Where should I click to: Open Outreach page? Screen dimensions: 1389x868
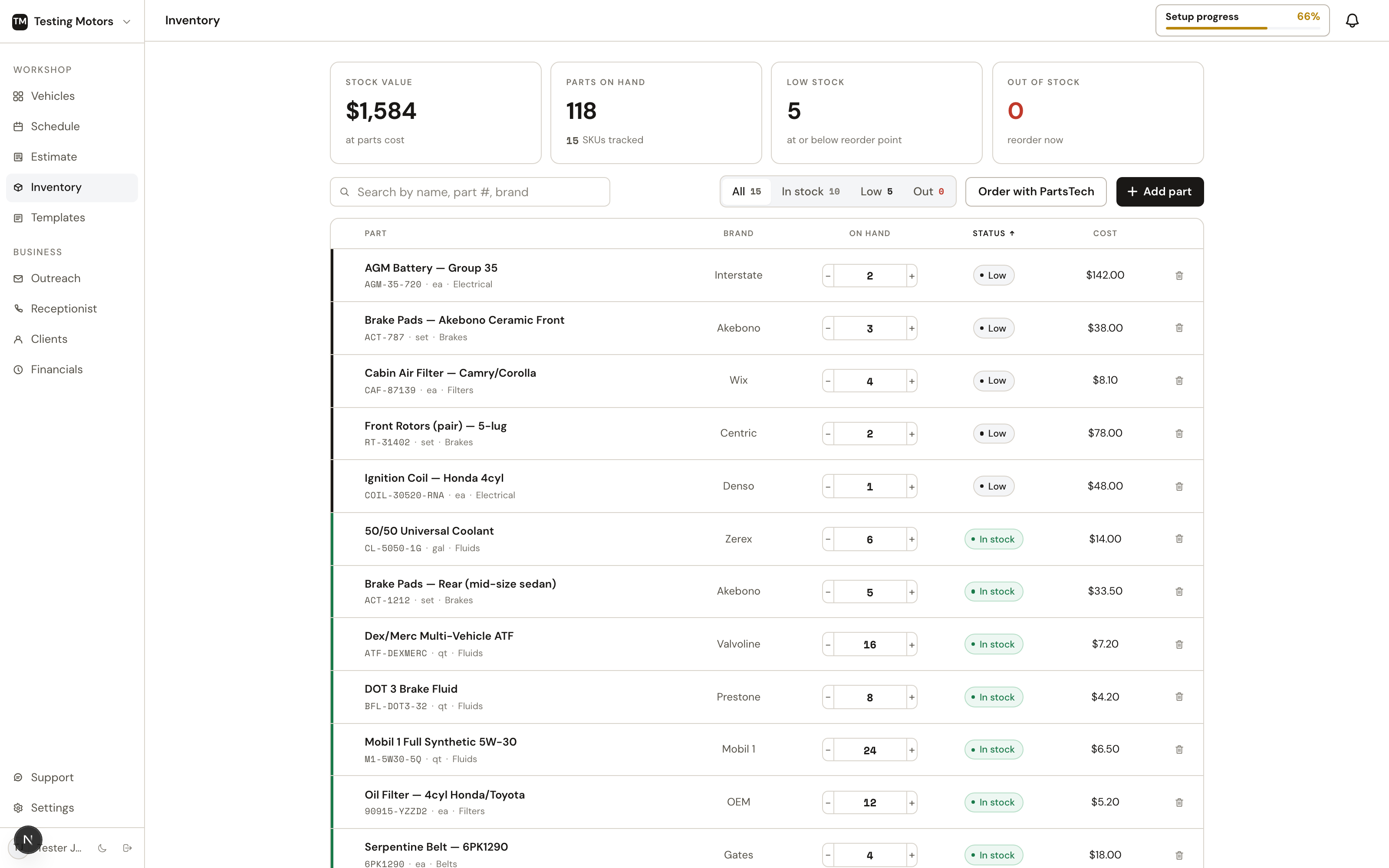coord(72,279)
